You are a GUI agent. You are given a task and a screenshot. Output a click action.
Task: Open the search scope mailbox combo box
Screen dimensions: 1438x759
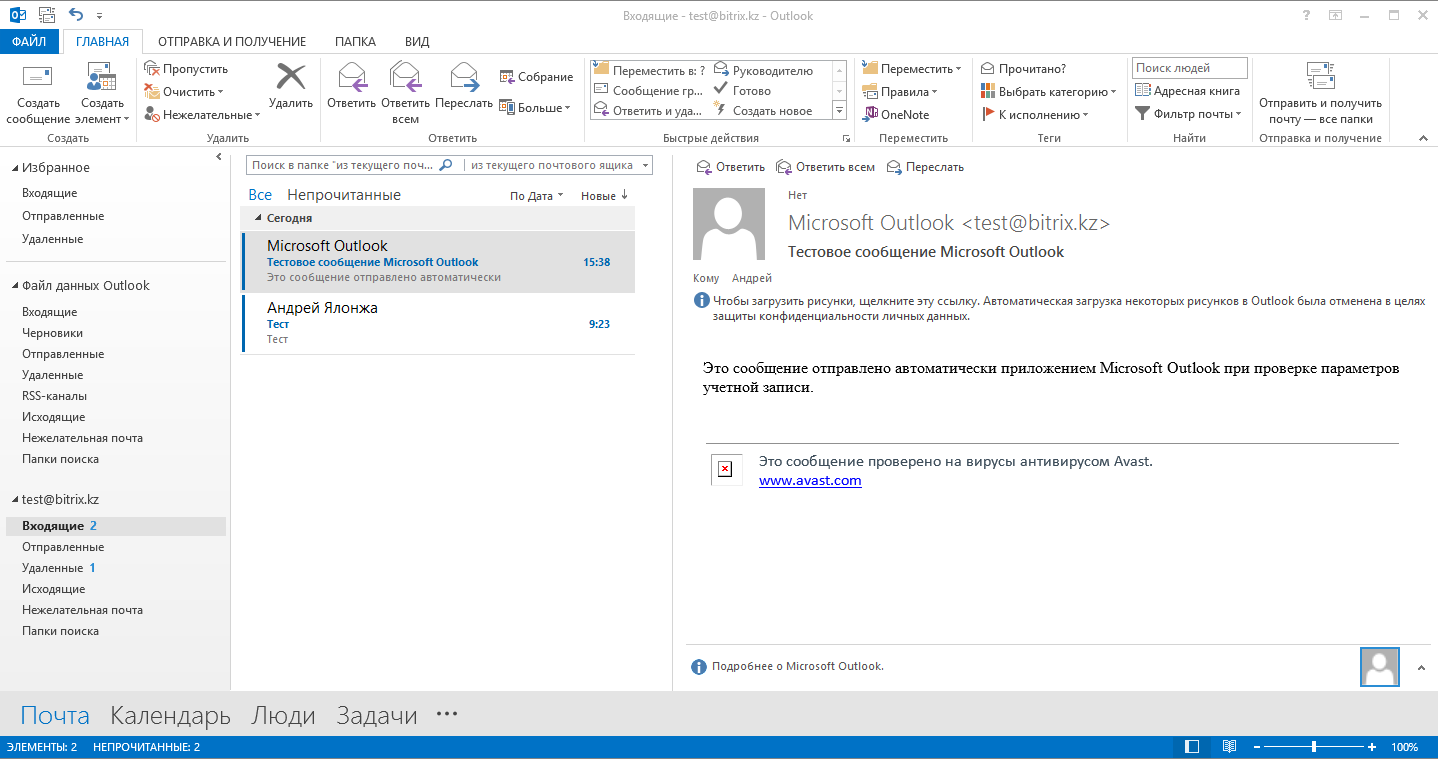[559, 165]
